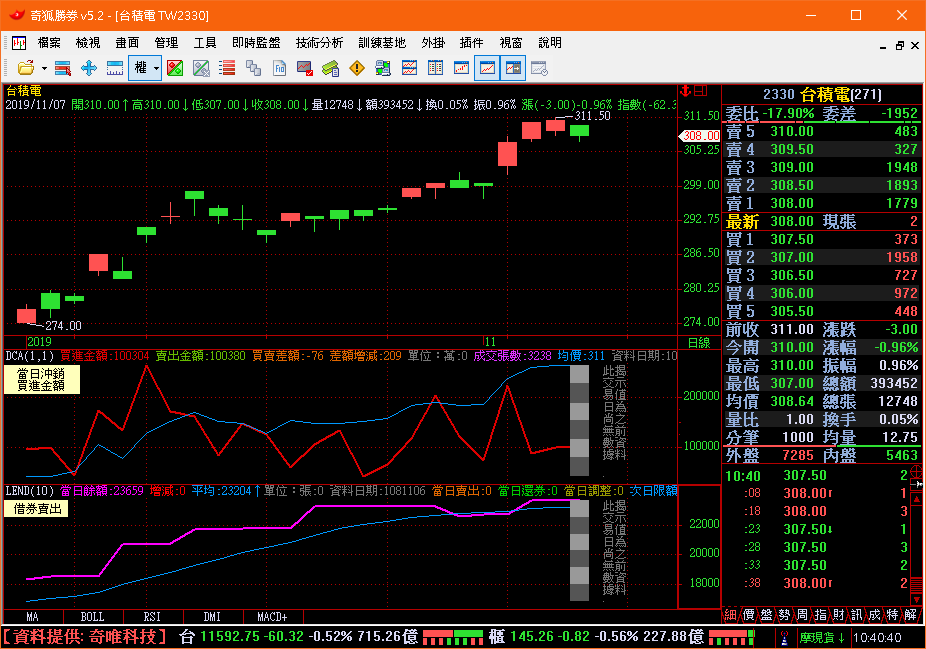Click the red and green percent chart icon
This screenshot has height=649, width=926.
[175, 68]
